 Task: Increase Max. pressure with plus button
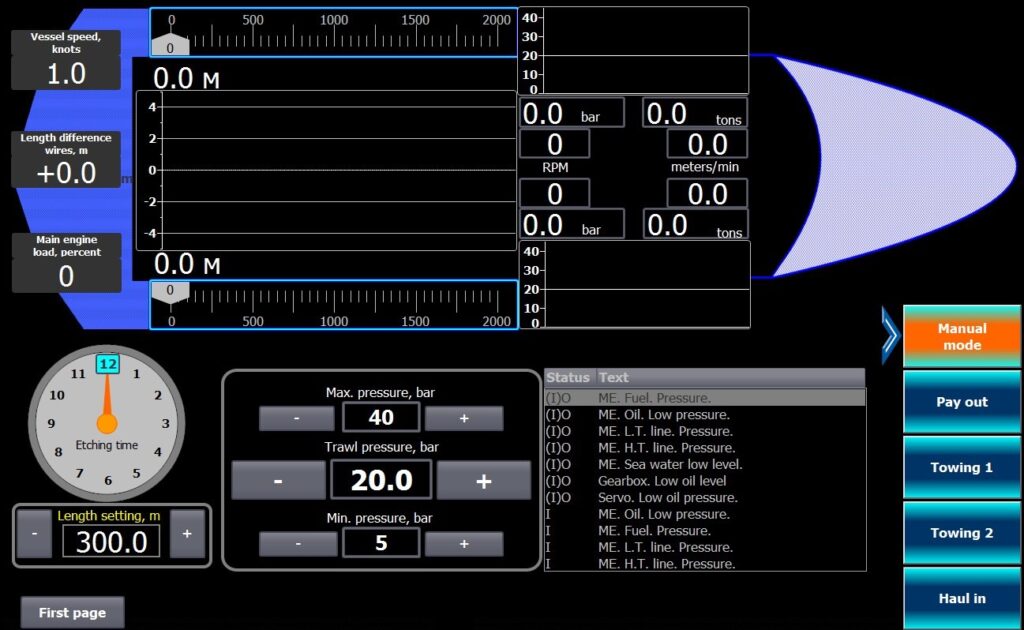[464, 418]
